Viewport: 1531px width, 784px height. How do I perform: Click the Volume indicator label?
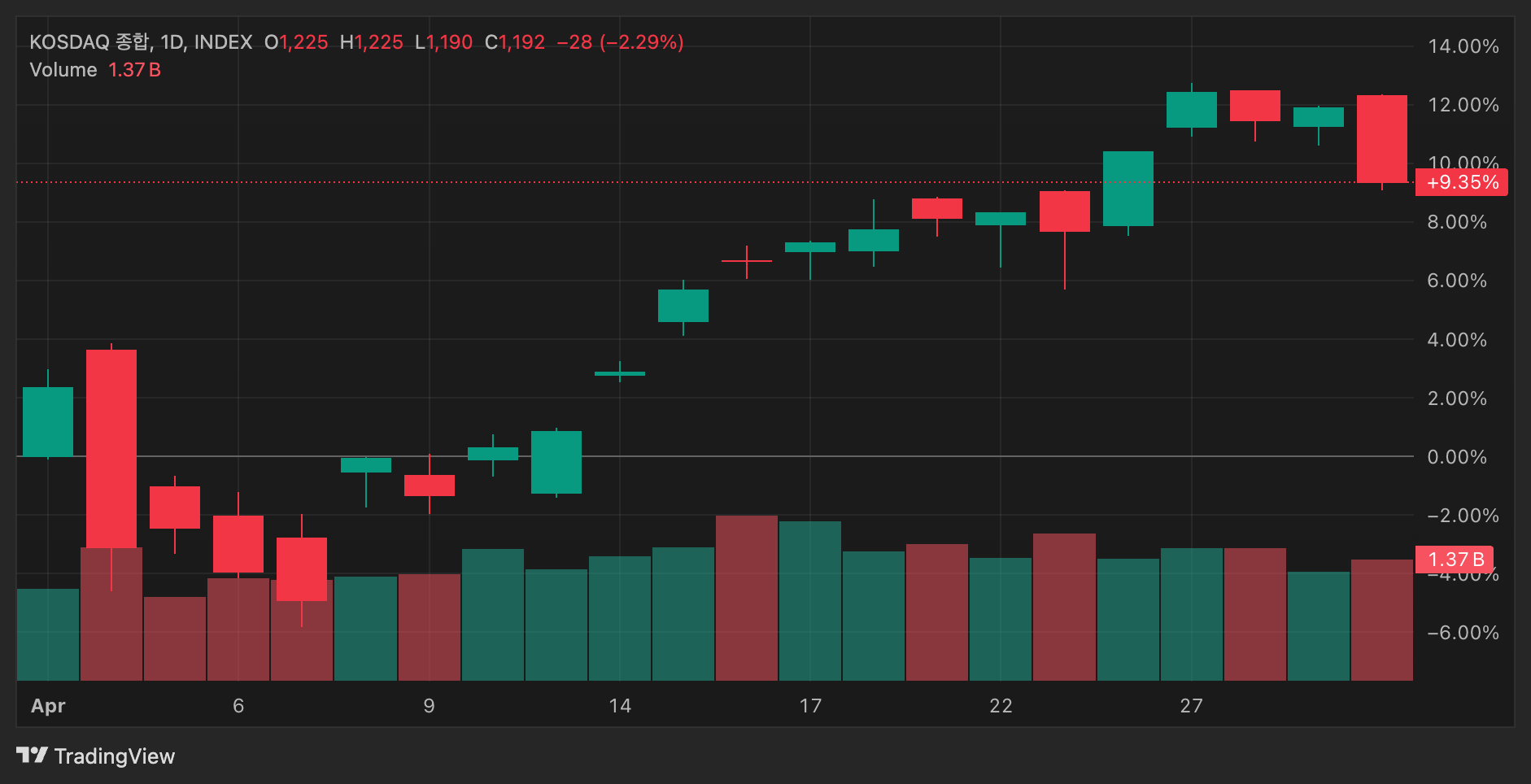coord(63,70)
